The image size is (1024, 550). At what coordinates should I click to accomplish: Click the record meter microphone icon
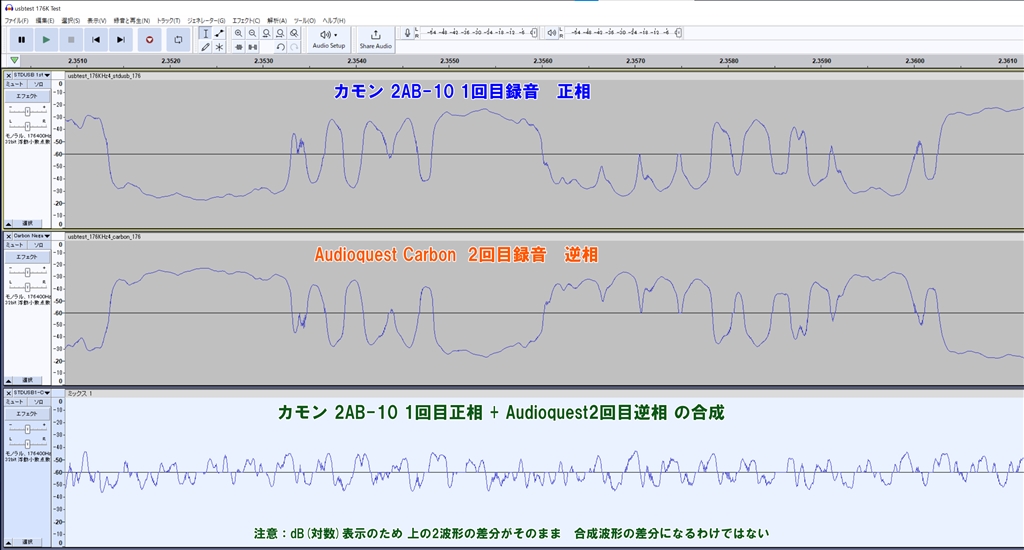[x=407, y=33]
